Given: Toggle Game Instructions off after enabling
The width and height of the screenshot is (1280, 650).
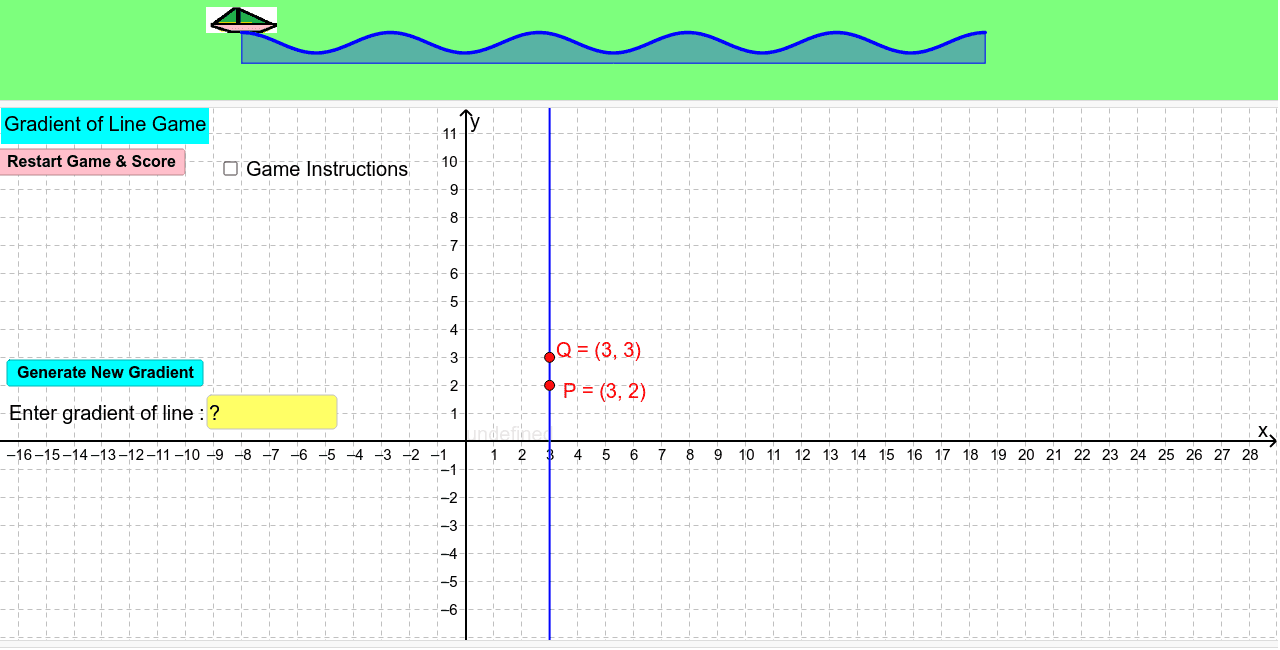Looking at the screenshot, I should (x=230, y=168).
